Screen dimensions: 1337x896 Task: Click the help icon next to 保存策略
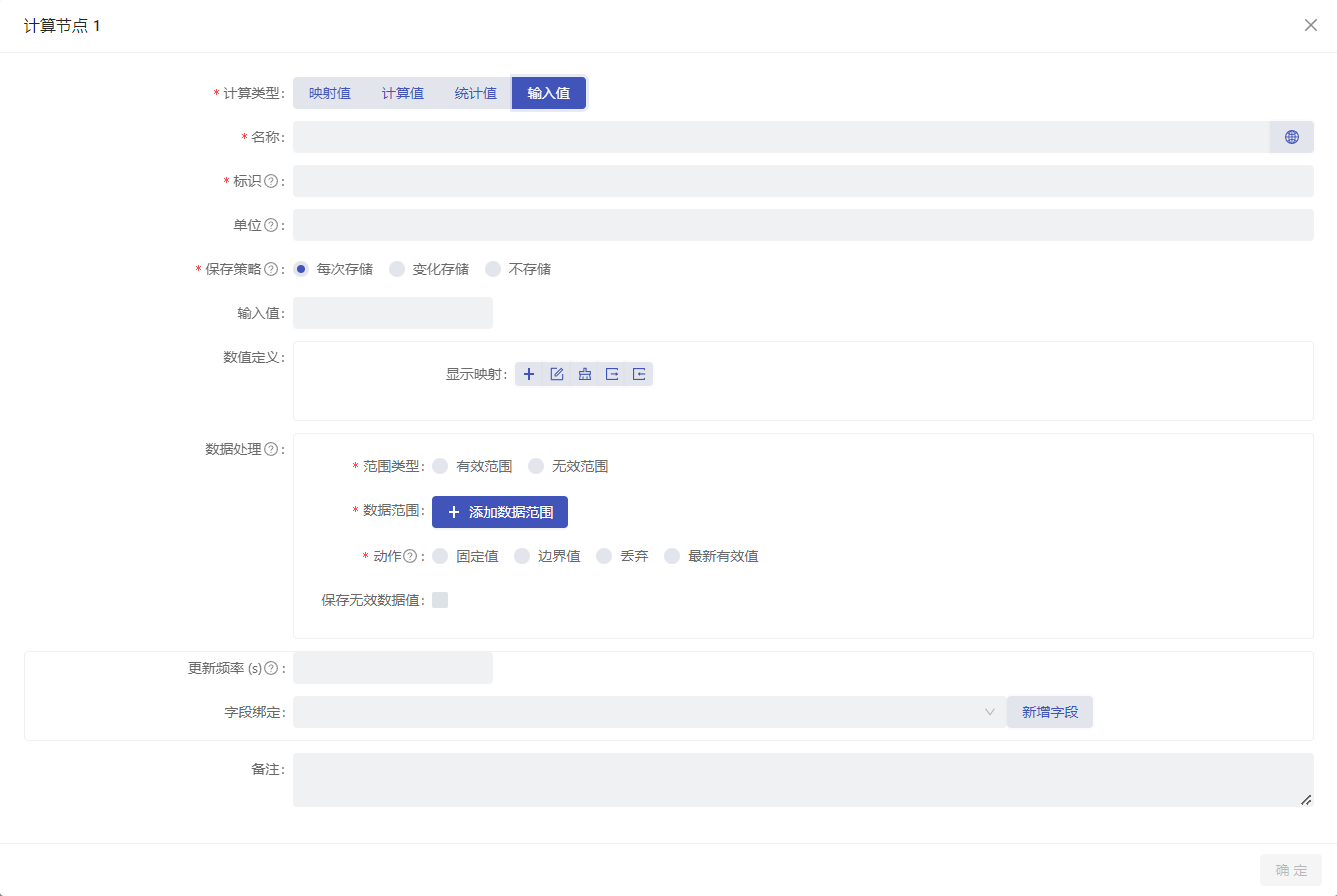[270, 269]
